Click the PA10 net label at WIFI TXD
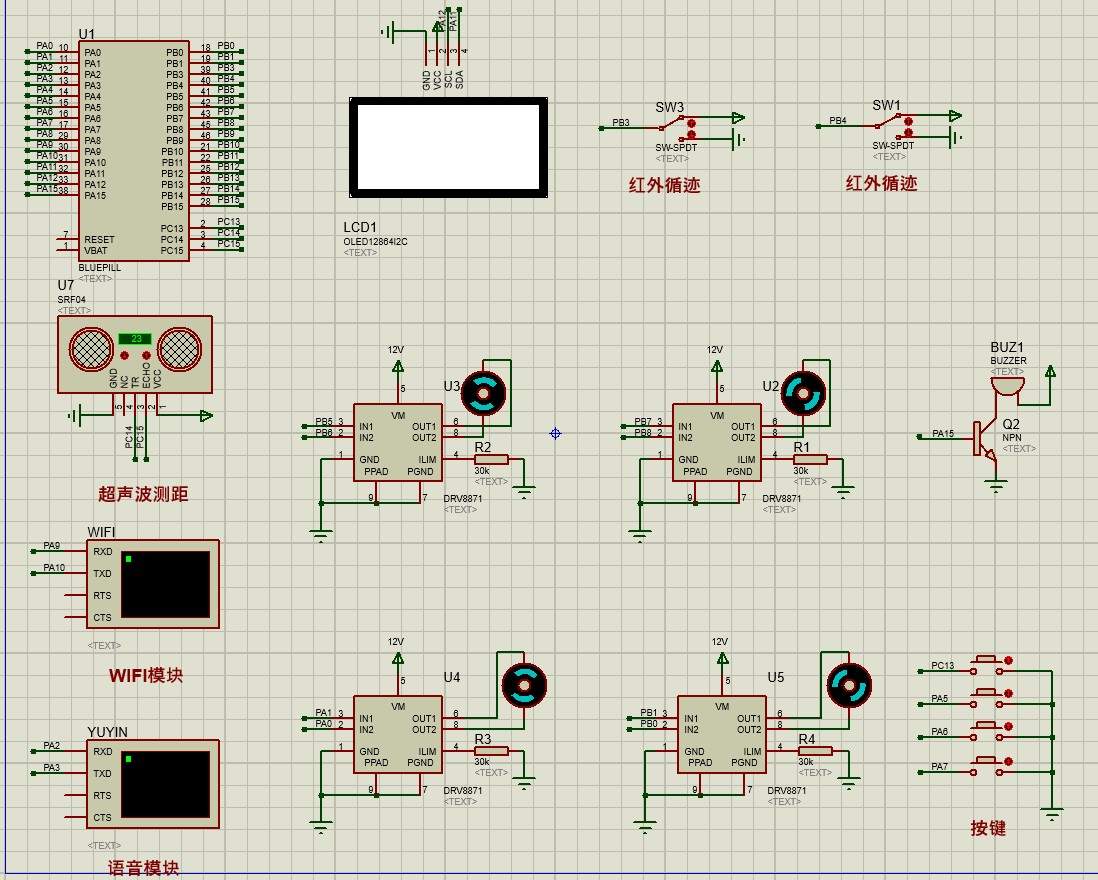This screenshot has width=1098, height=880. click(54, 568)
